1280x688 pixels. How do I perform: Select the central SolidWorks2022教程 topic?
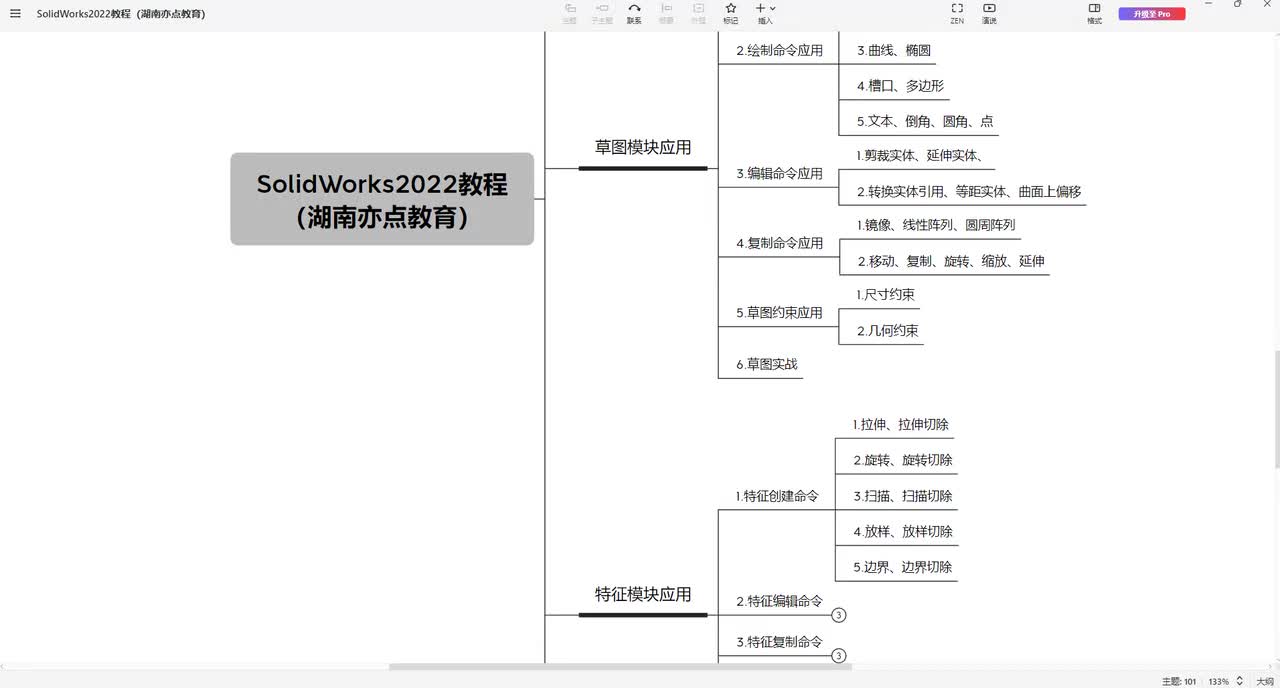click(x=382, y=199)
